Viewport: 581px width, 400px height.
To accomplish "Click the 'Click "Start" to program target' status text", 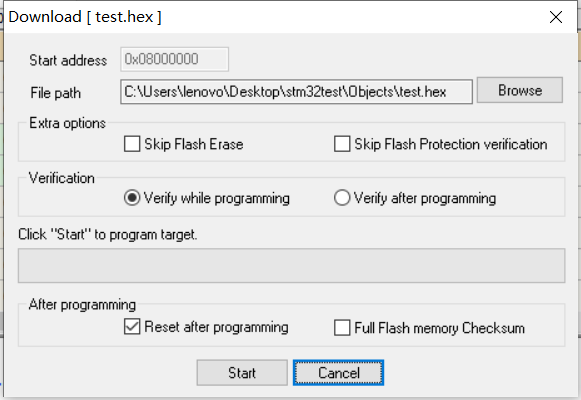I will click(x=107, y=234).
